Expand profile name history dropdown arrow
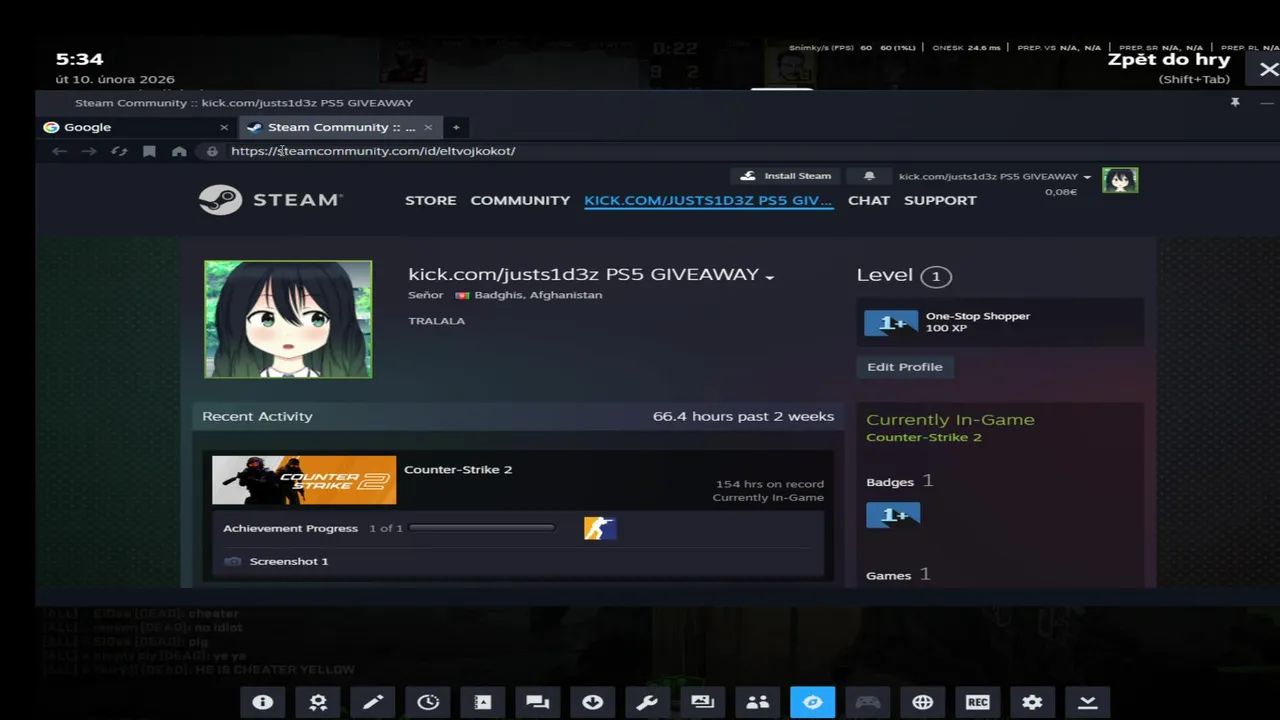Image resolution: width=1280 pixels, height=720 pixels. 770,277
